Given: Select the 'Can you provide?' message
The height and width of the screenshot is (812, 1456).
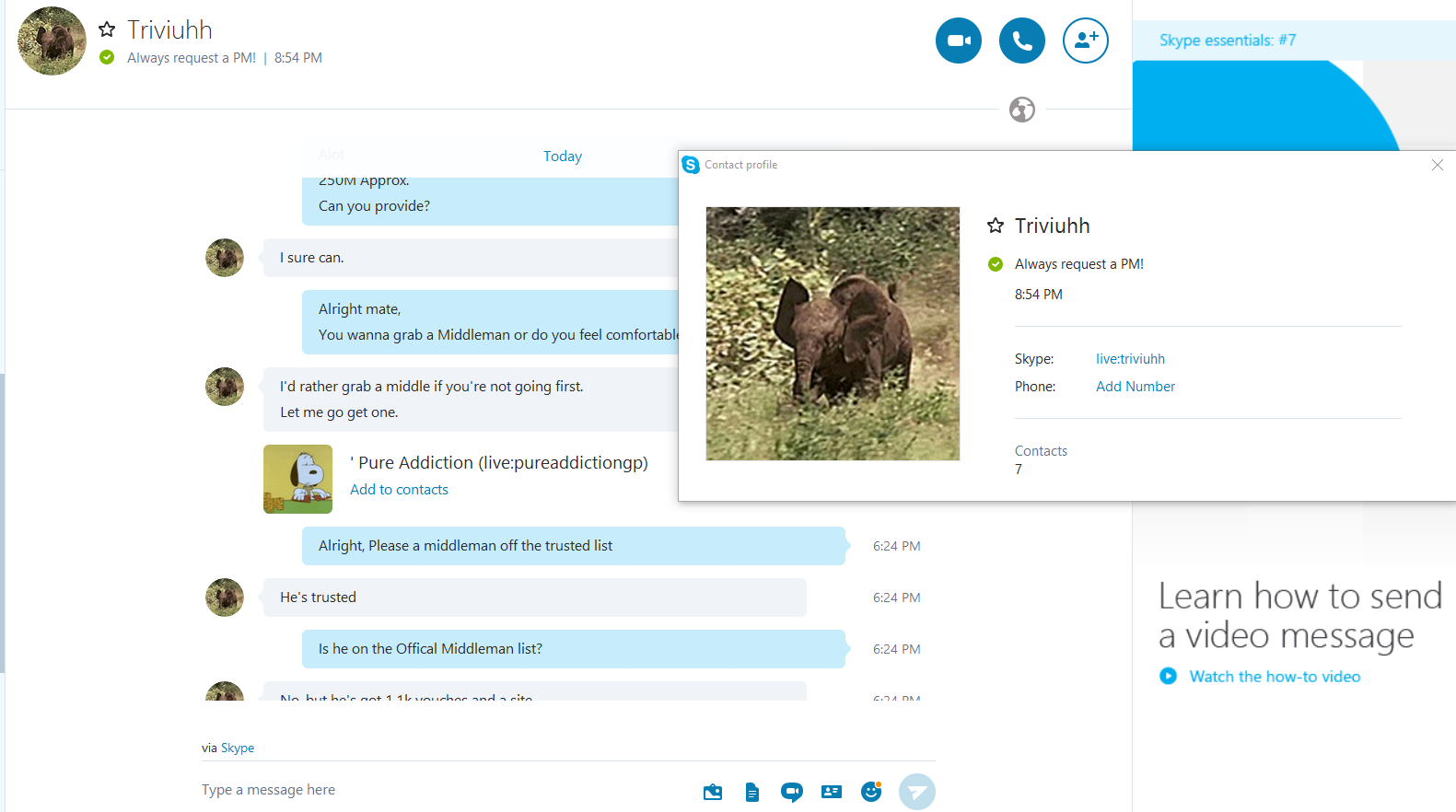Looking at the screenshot, I should click(374, 206).
